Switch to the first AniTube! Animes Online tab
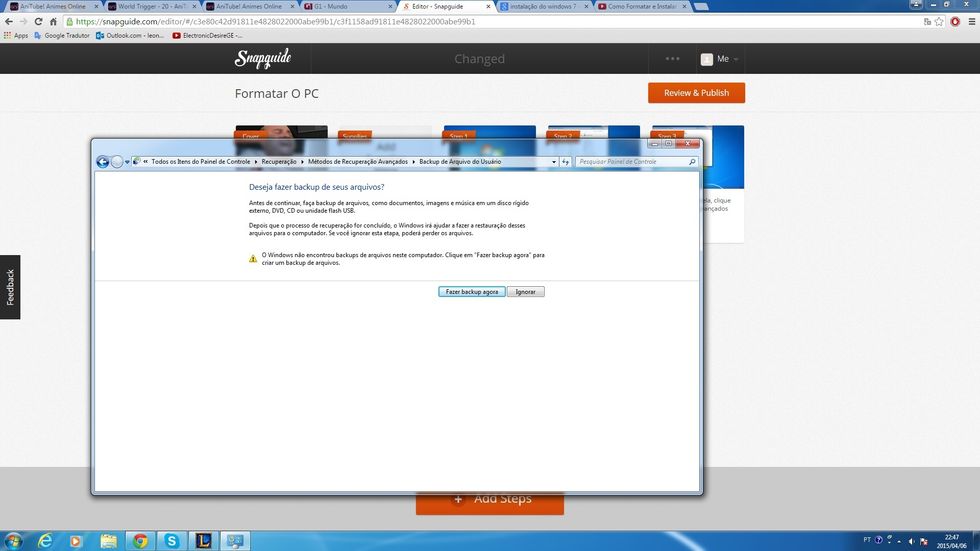Screen dimensions: 980x551 tap(52, 6)
